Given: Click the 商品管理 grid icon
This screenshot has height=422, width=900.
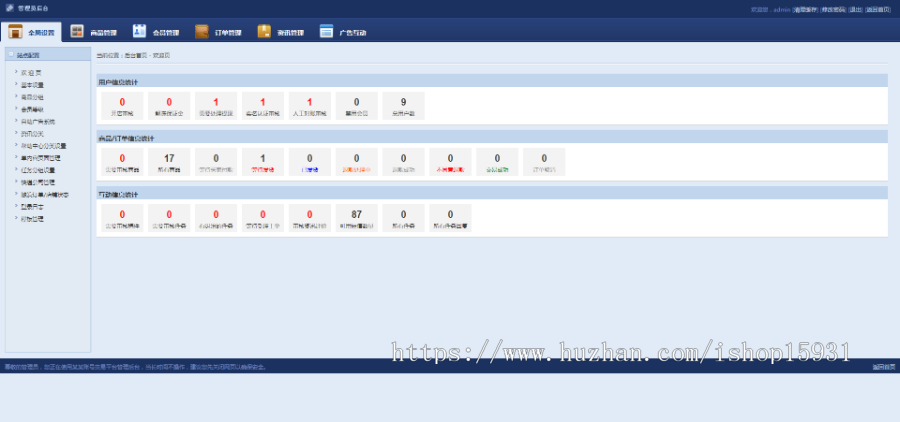Looking at the screenshot, I should click(x=77, y=32).
